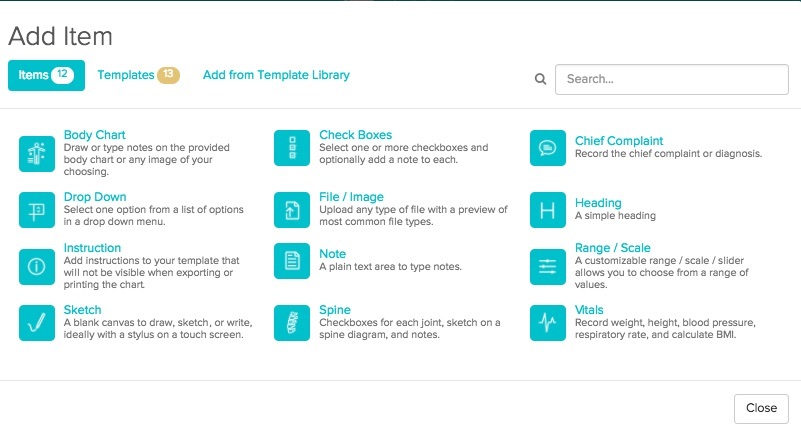
Task: Select the Heading 'H' icon
Action: (548, 210)
